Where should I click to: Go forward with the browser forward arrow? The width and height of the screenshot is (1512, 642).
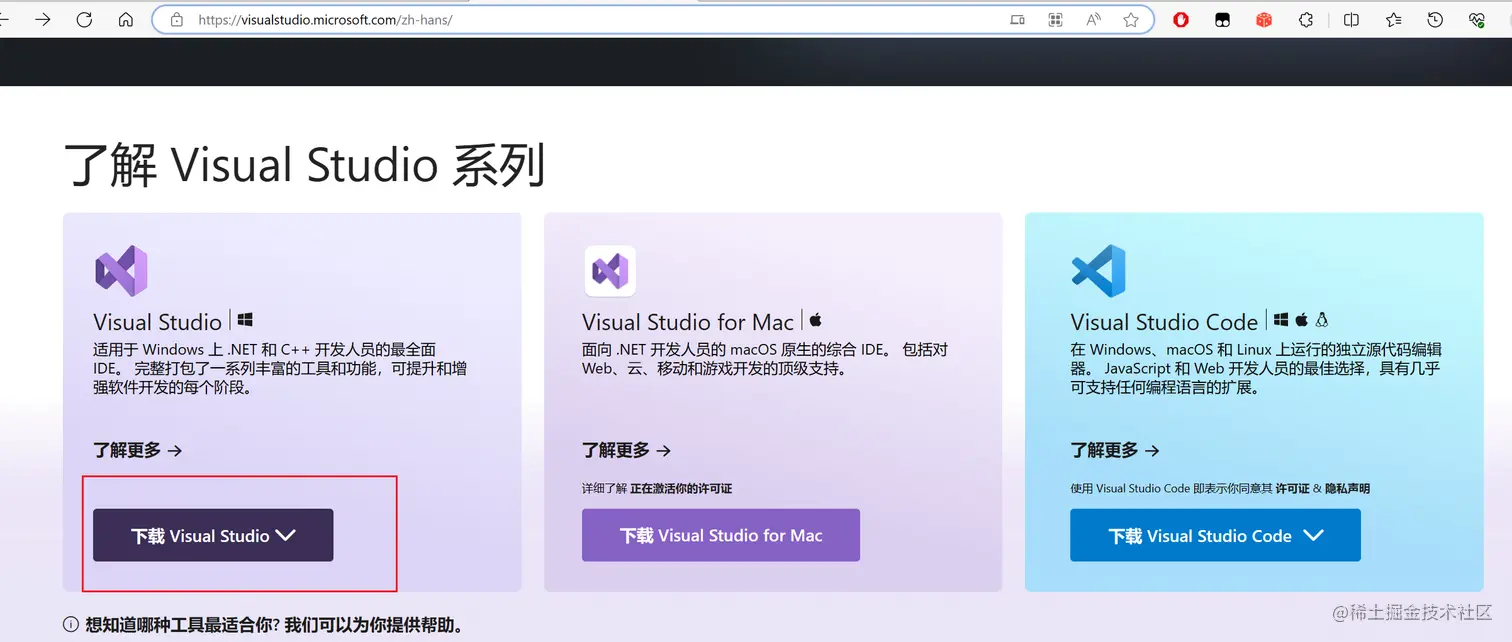[42, 19]
